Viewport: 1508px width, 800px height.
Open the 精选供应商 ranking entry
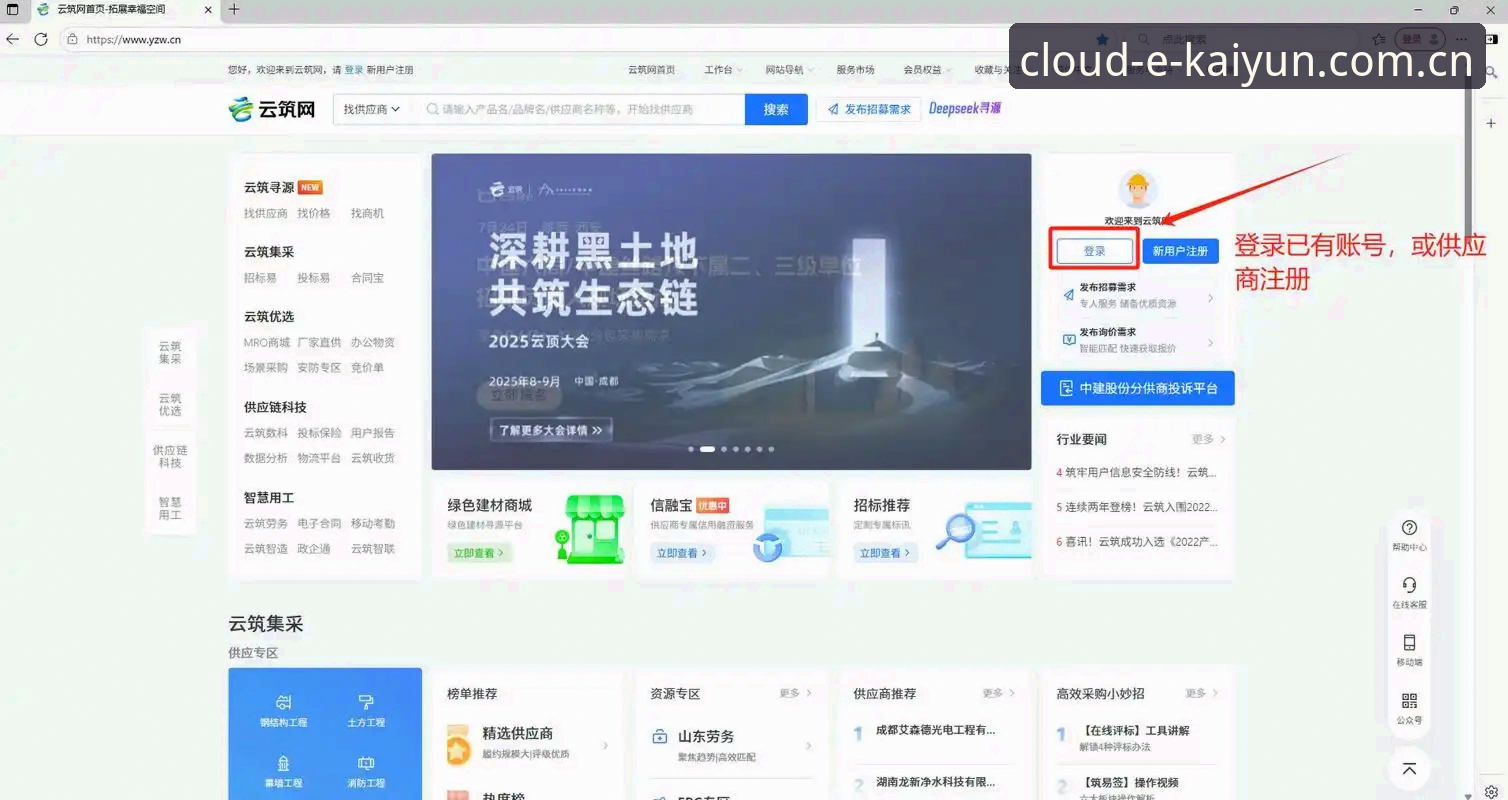529,744
